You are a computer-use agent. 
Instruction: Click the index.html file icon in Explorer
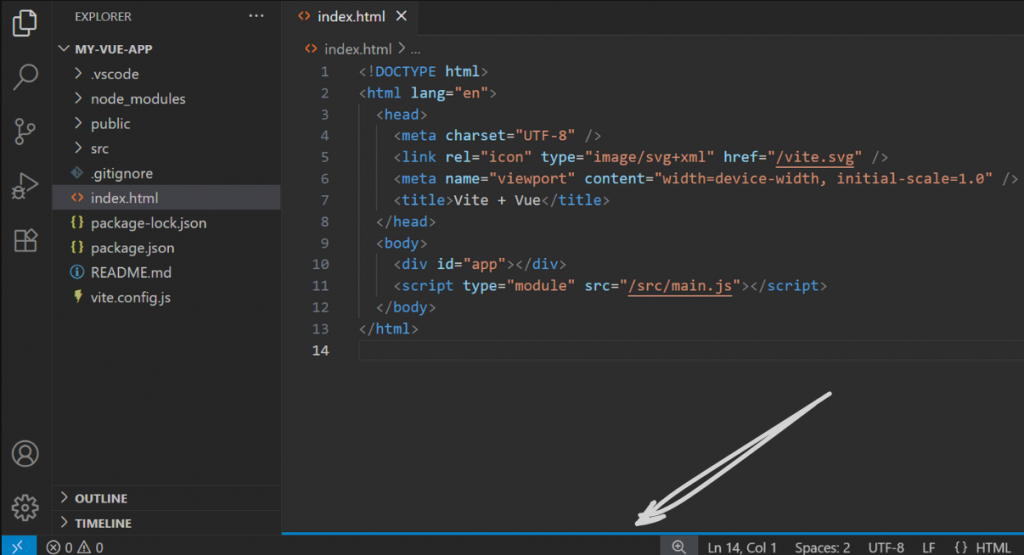pos(77,198)
